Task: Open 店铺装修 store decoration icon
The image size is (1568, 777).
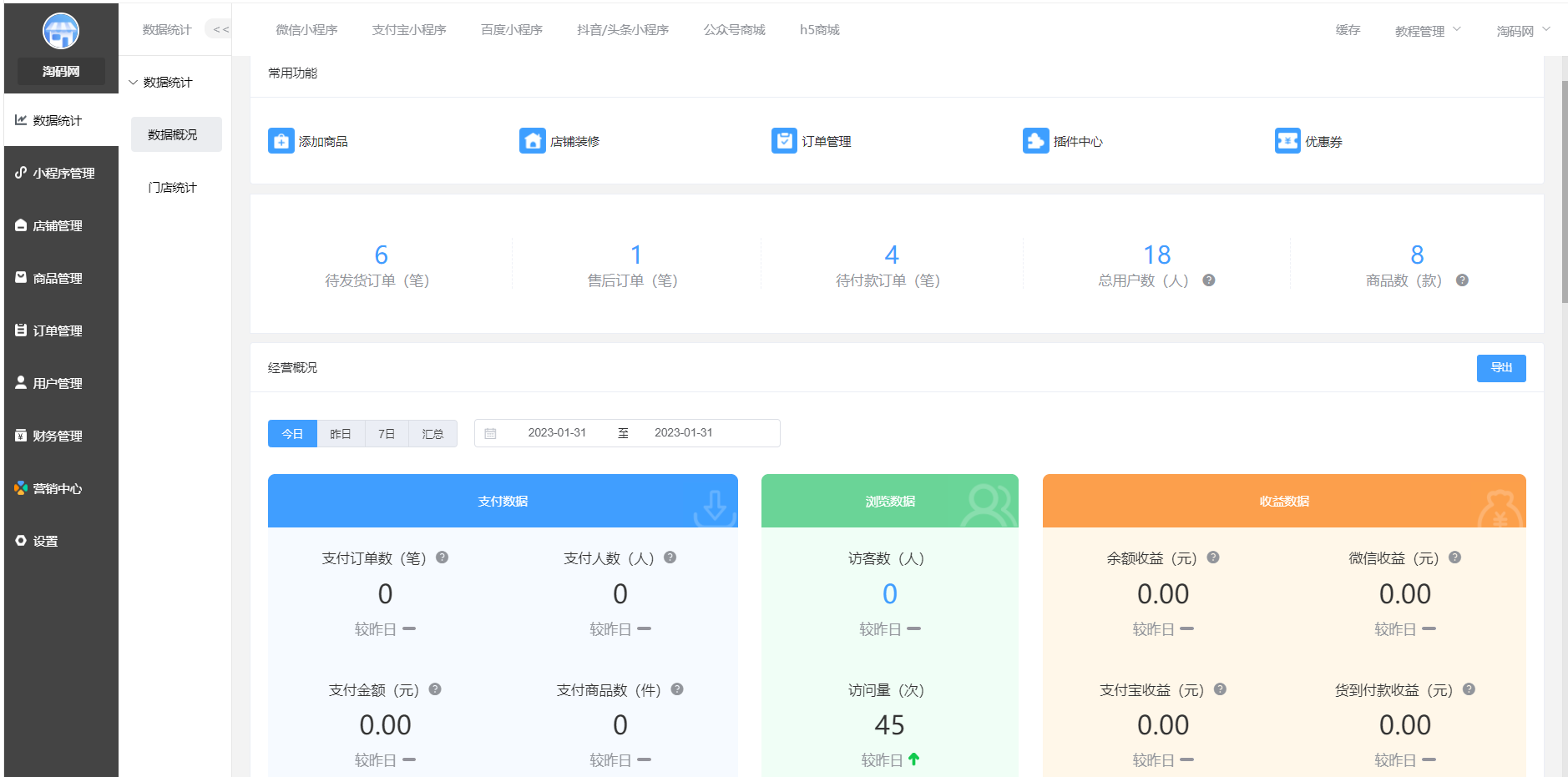Action: [532, 141]
